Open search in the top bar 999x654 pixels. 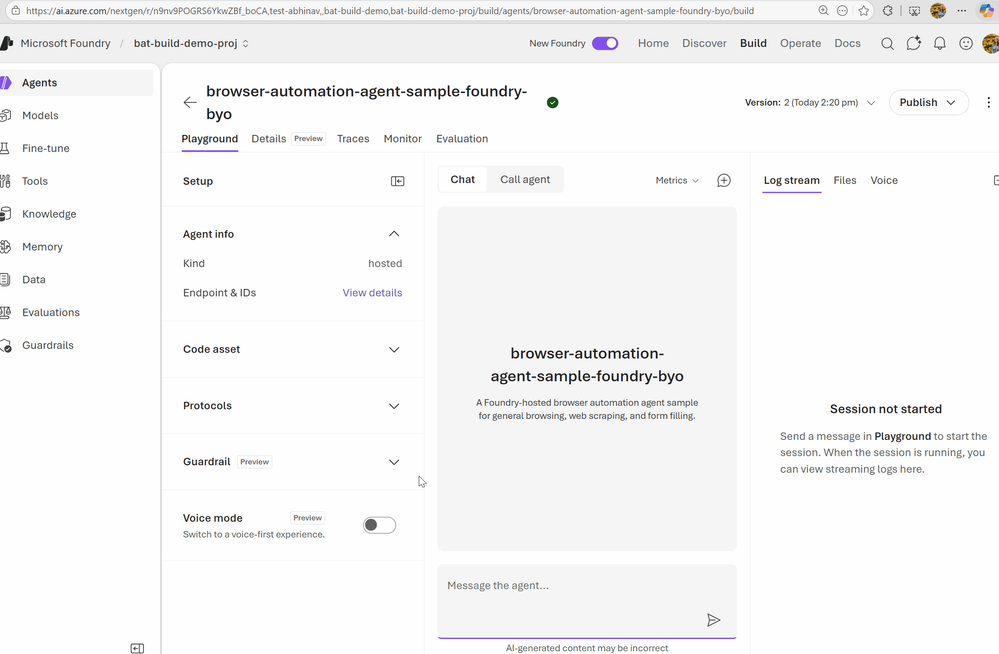click(x=887, y=43)
